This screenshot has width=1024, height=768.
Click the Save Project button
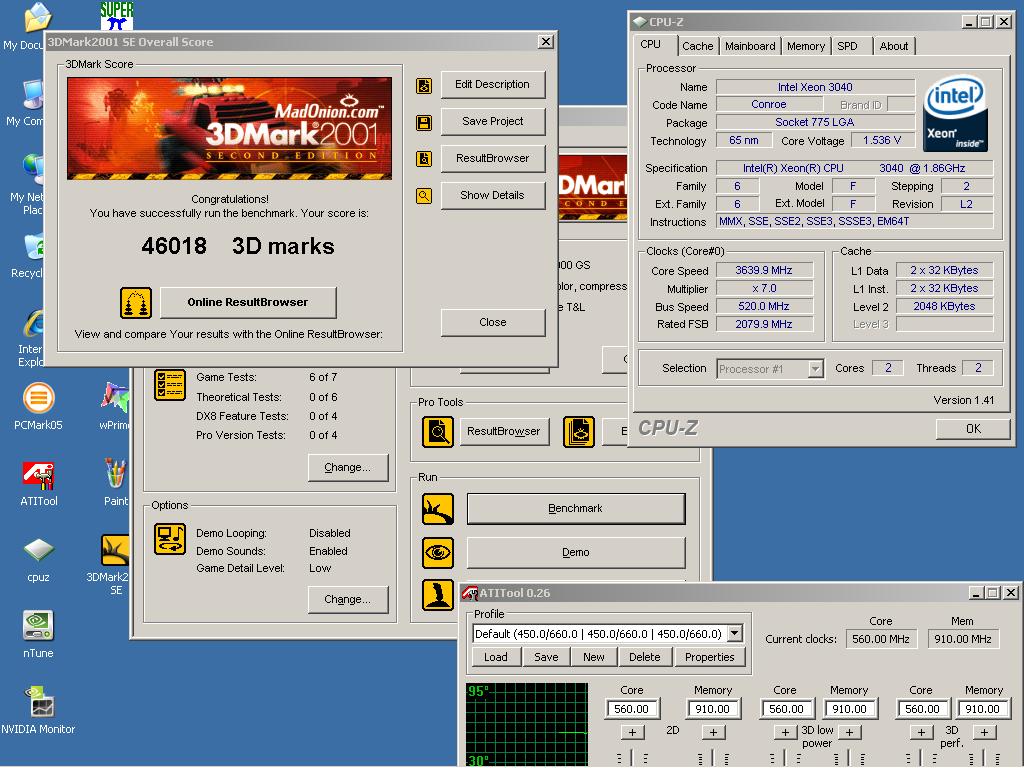pos(493,121)
